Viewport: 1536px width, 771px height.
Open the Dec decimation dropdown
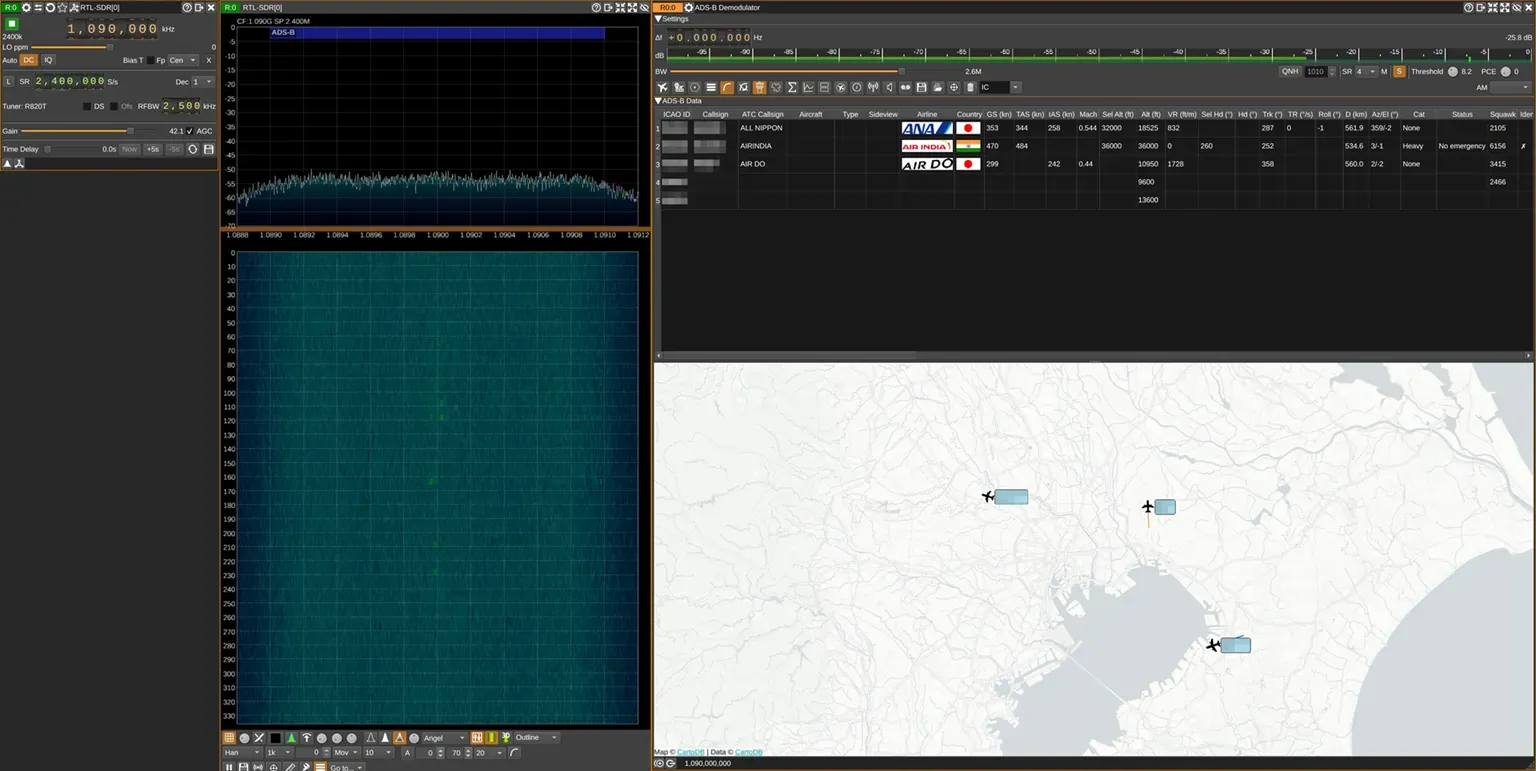pos(203,82)
